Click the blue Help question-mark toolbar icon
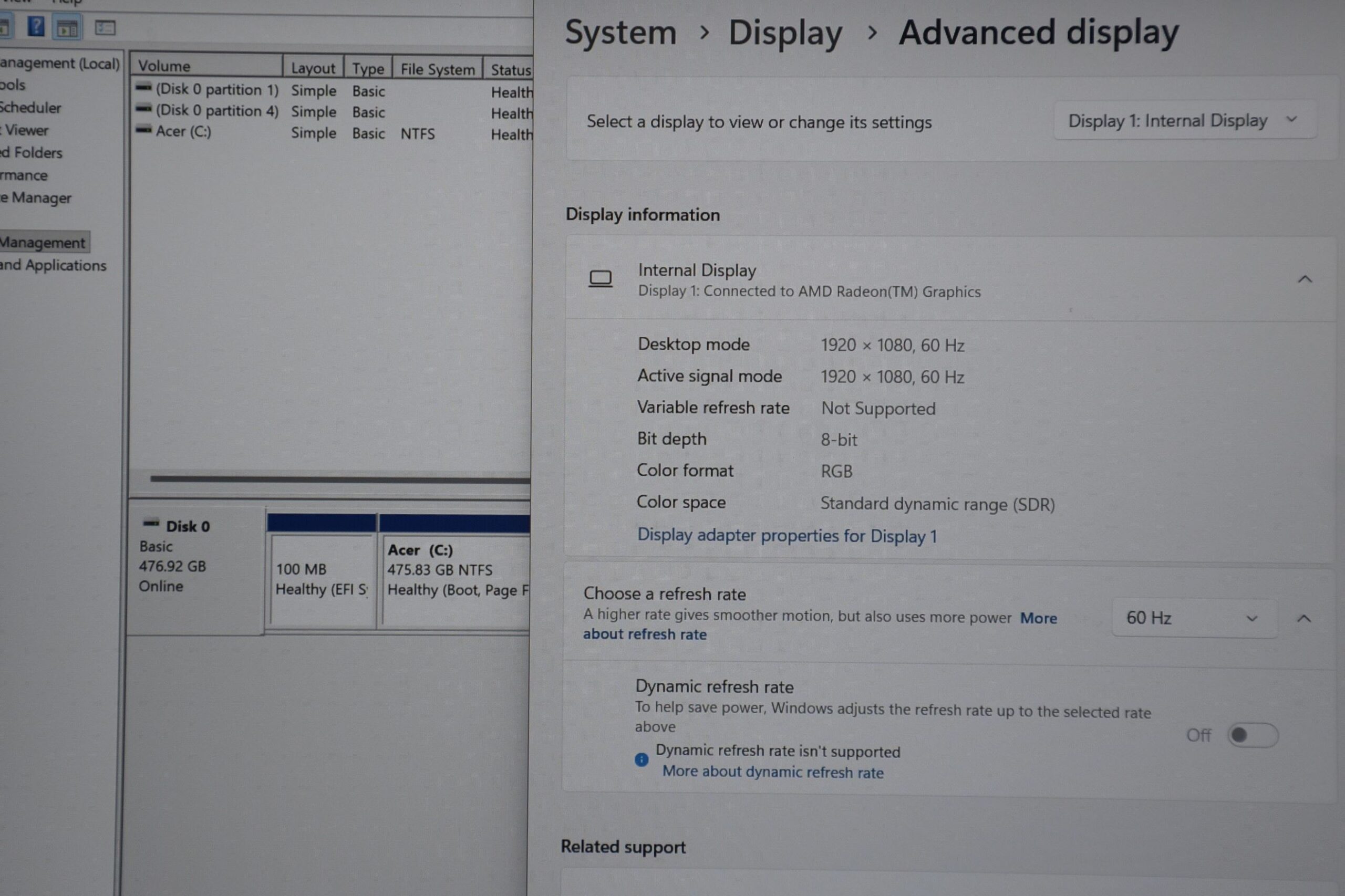The height and width of the screenshot is (896, 1345). (x=36, y=27)
